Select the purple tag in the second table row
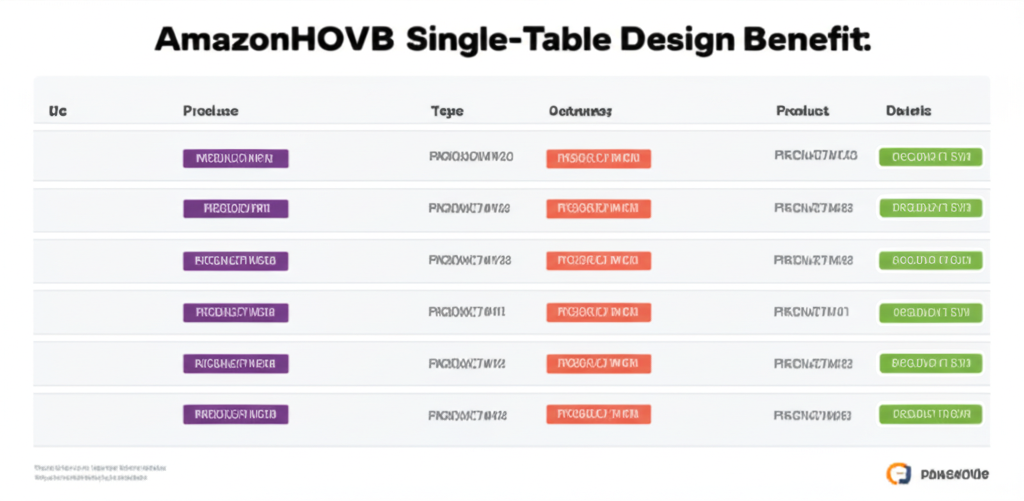This screenshot has width=1024, height=501. click(236, 209)
